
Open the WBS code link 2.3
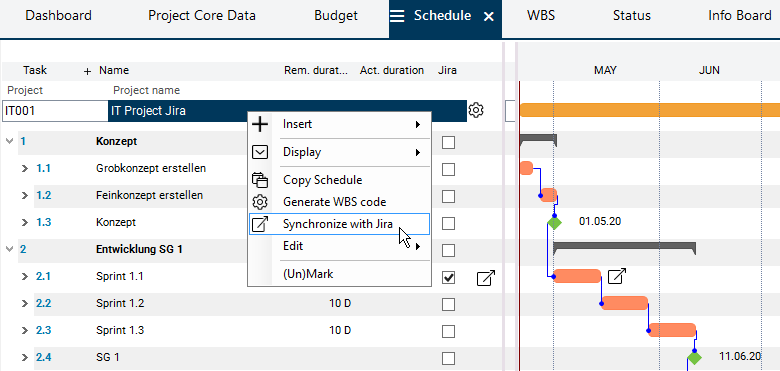click(44, 330)
